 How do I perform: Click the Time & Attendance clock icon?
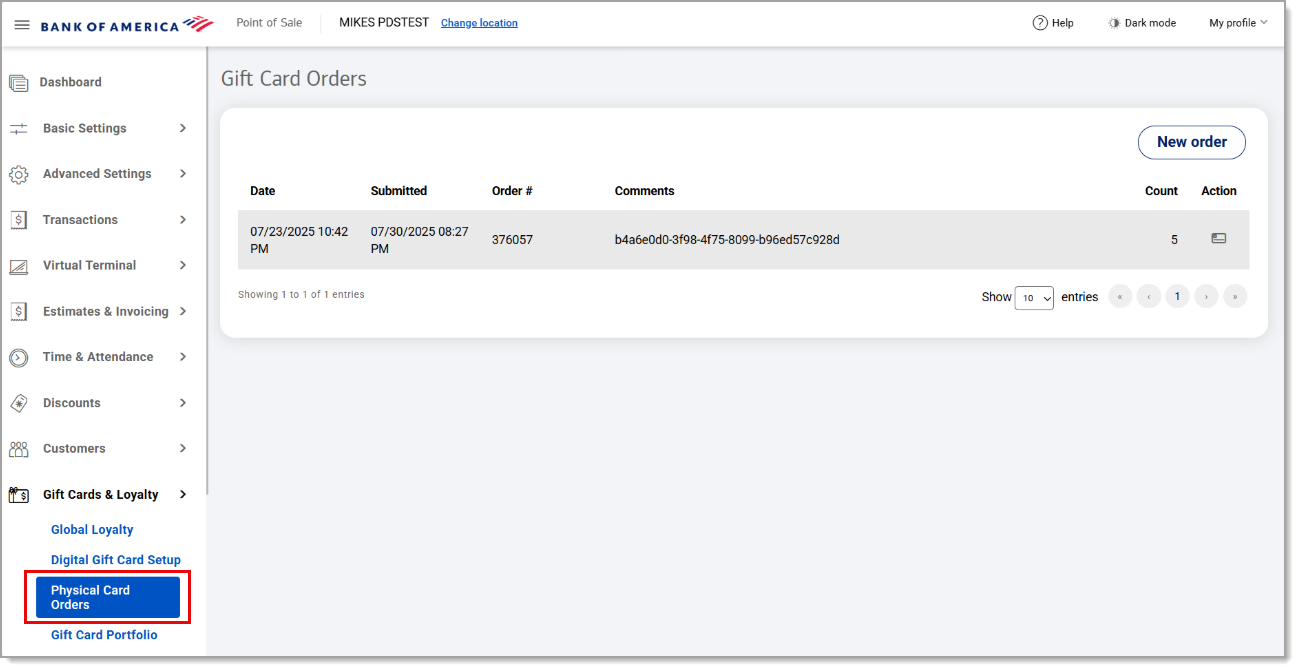click(18, 358)
